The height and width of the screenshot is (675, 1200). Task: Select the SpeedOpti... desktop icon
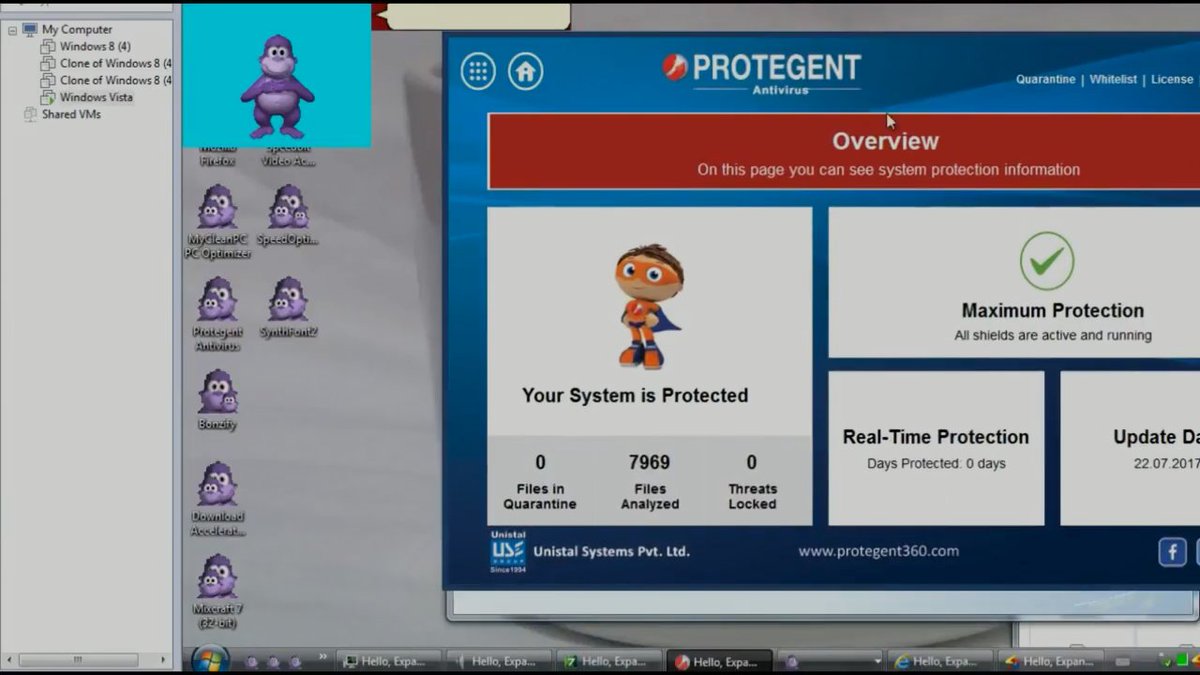pos(288,215)
